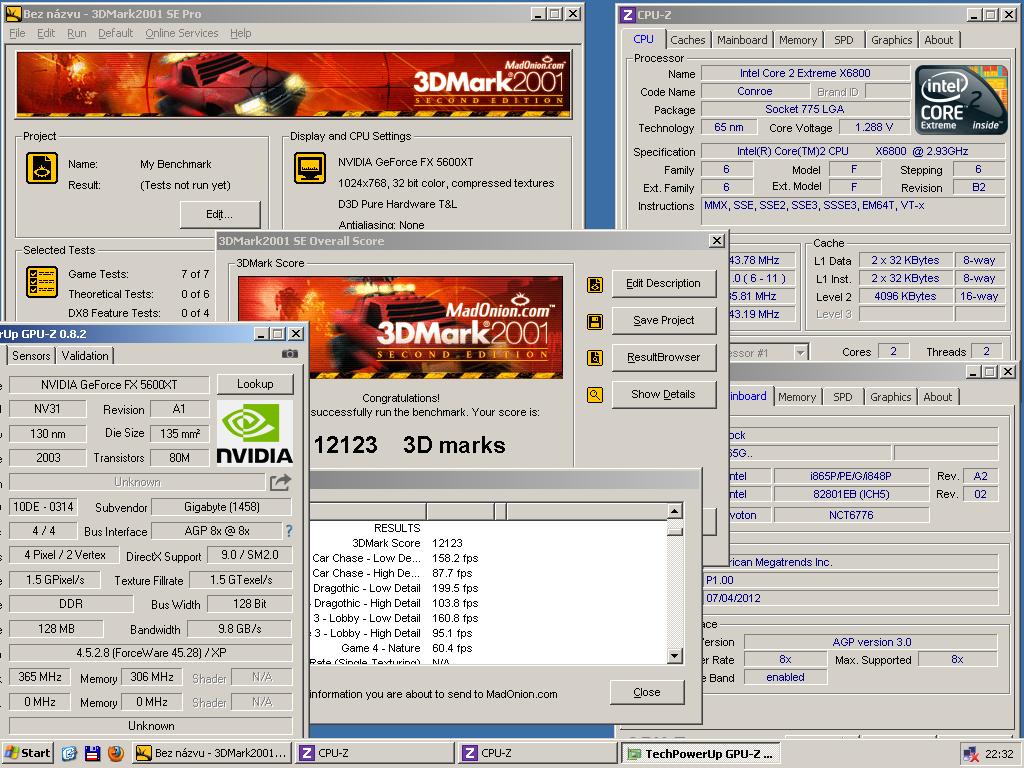Click the Show Details magnifier icon
Screen dimensions: 1024x768
595,395
